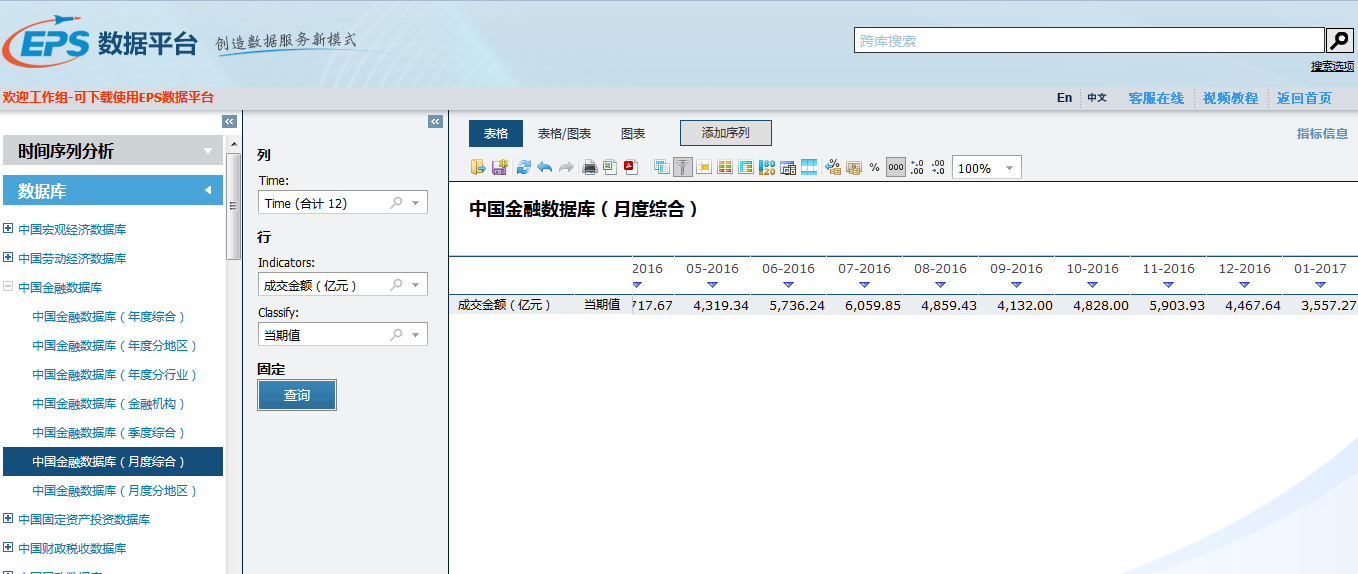Viewport: 1358px width, 574px height.
Task: Click the calculator/currency icon
Action: [x=854, y=168]
